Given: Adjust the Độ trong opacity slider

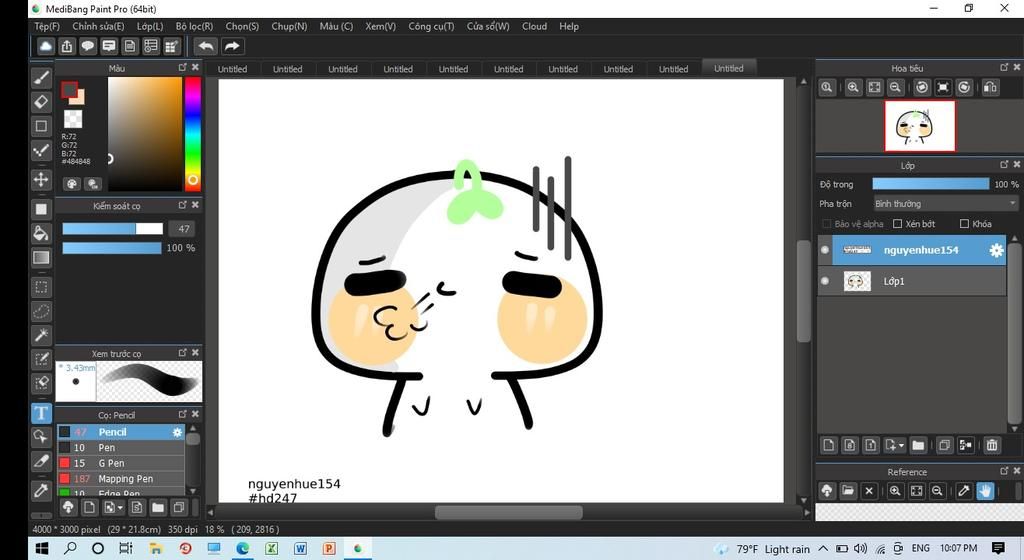Looking at the screenshot, I should tap(931, 184).
